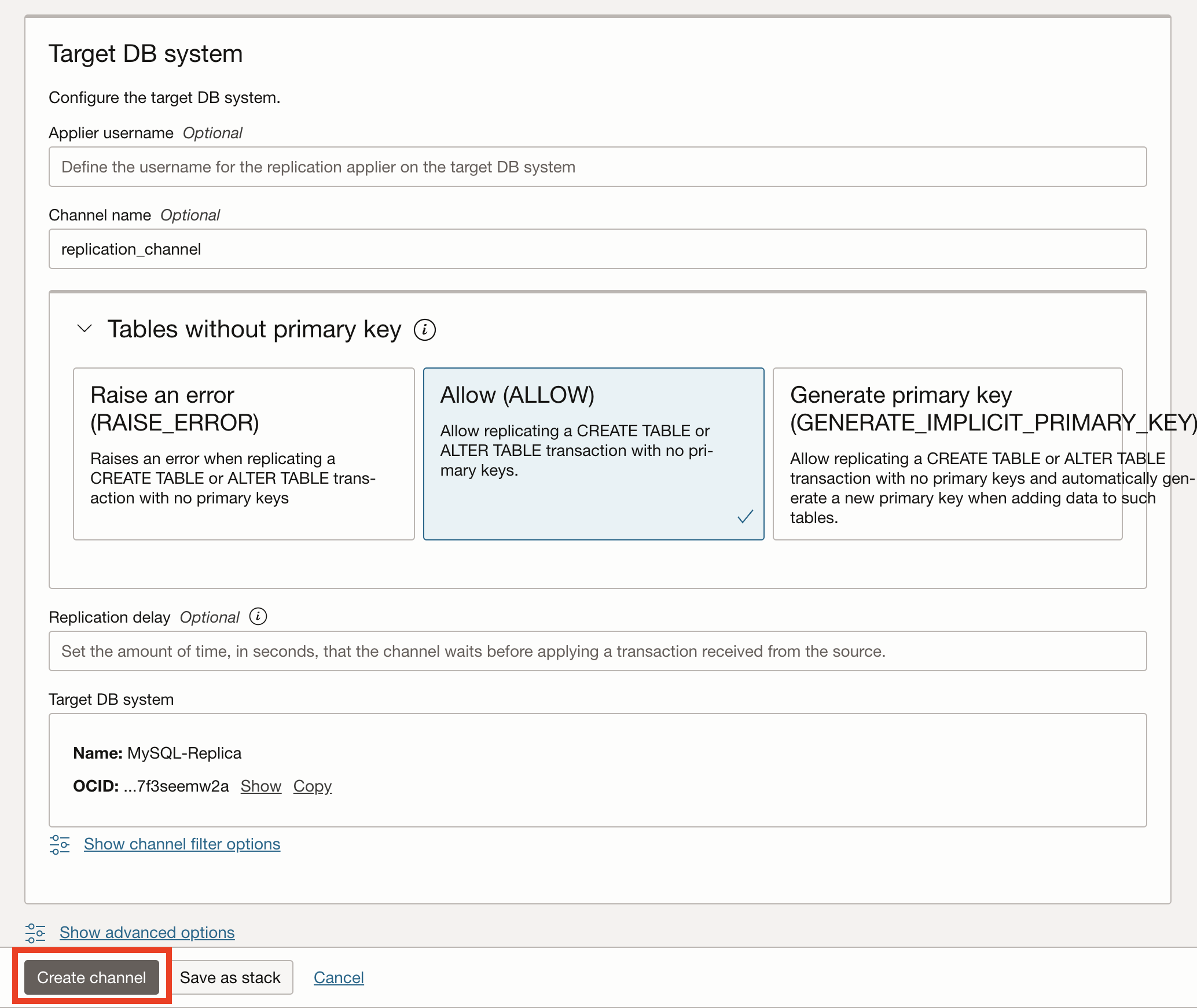The width and height of the screenshot is (1197, 1008).
Task: Cancel the channel creation
Action: click(339, 977)
